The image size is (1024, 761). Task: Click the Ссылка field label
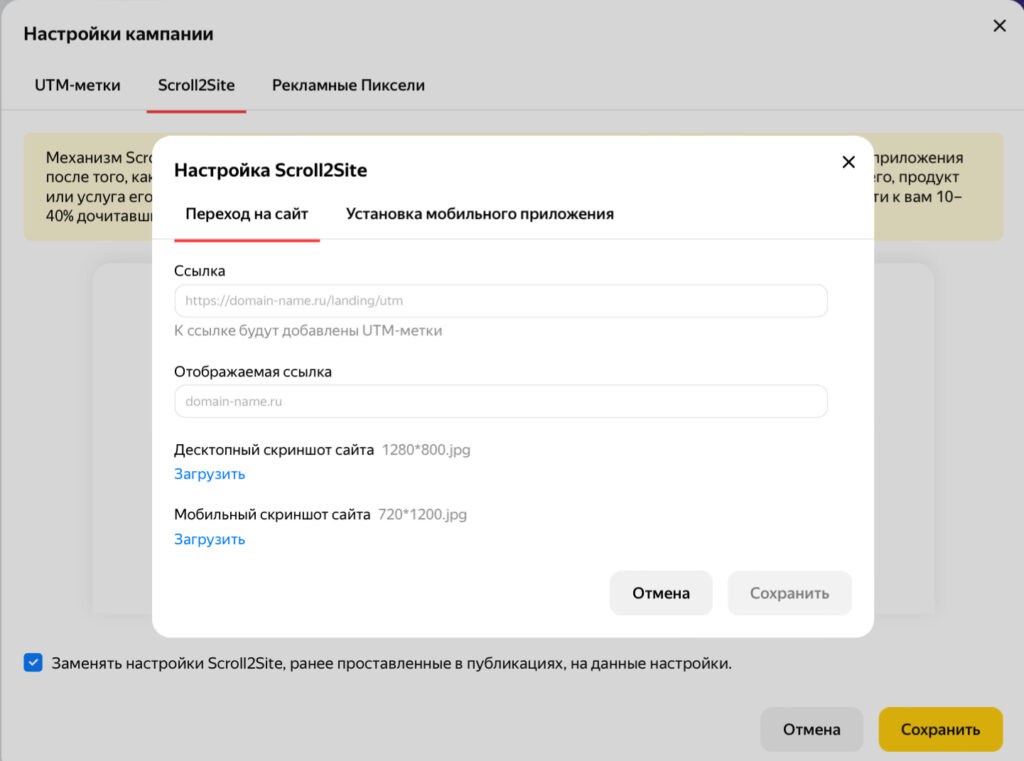tap(200, 271)
